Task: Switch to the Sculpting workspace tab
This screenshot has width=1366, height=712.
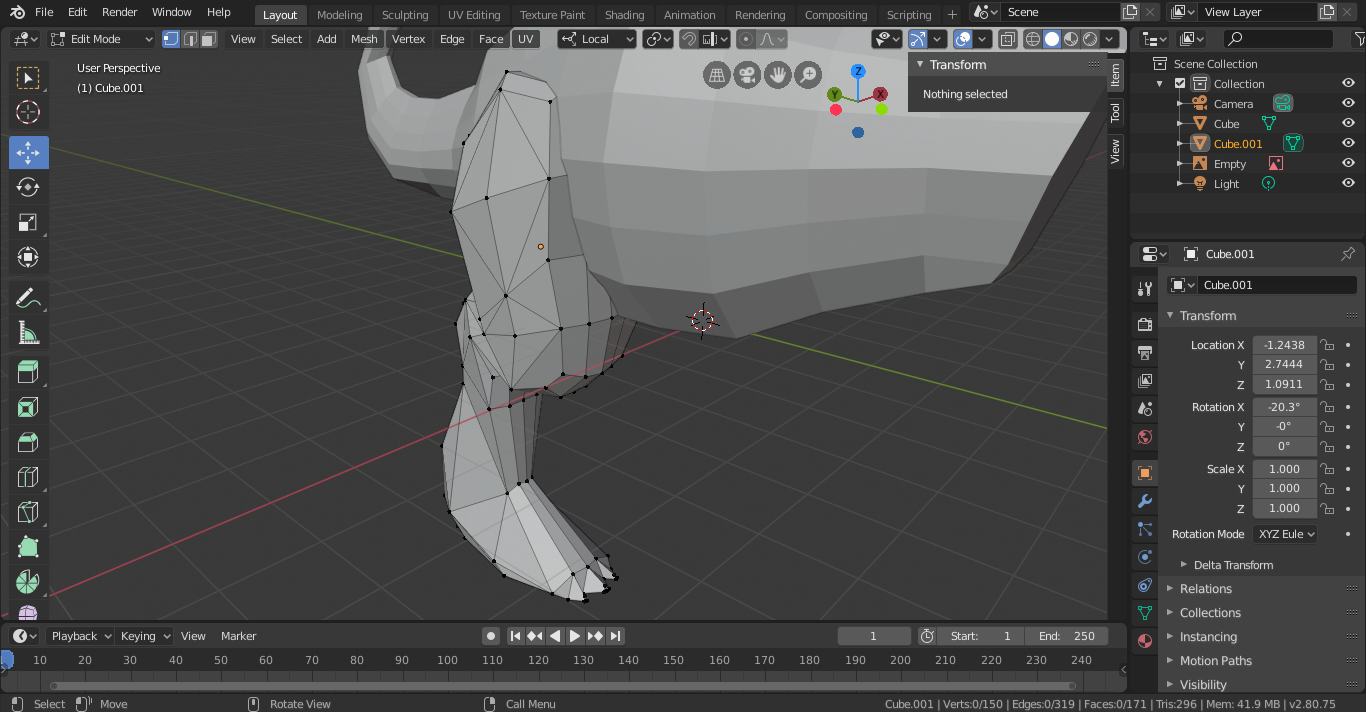Action: [404, 15]
